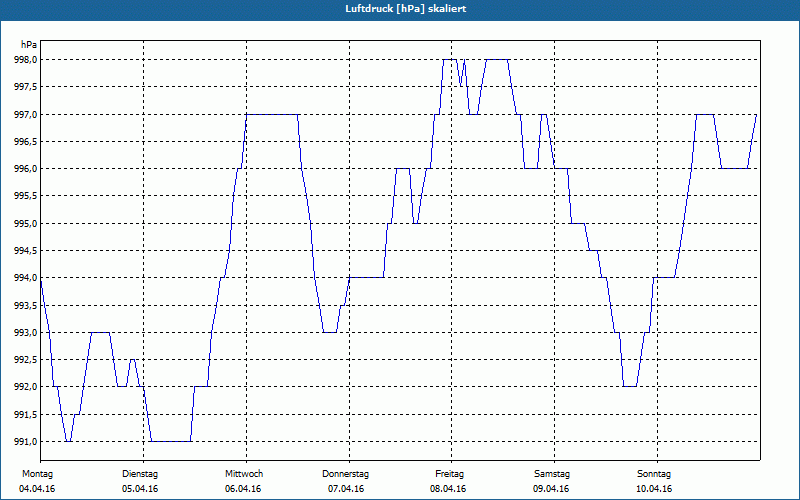Click the 996,5 axis value
Screen dimensions: 800x500
[x=25, y=141]
